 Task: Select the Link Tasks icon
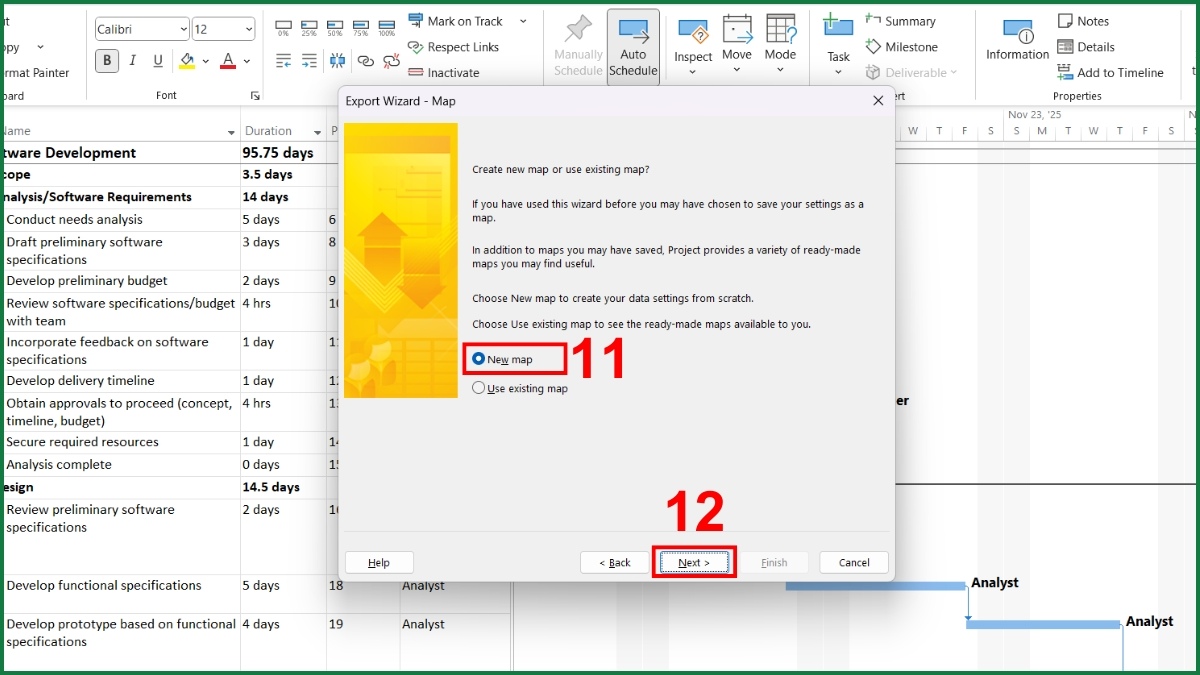click(x=366, y=60)
